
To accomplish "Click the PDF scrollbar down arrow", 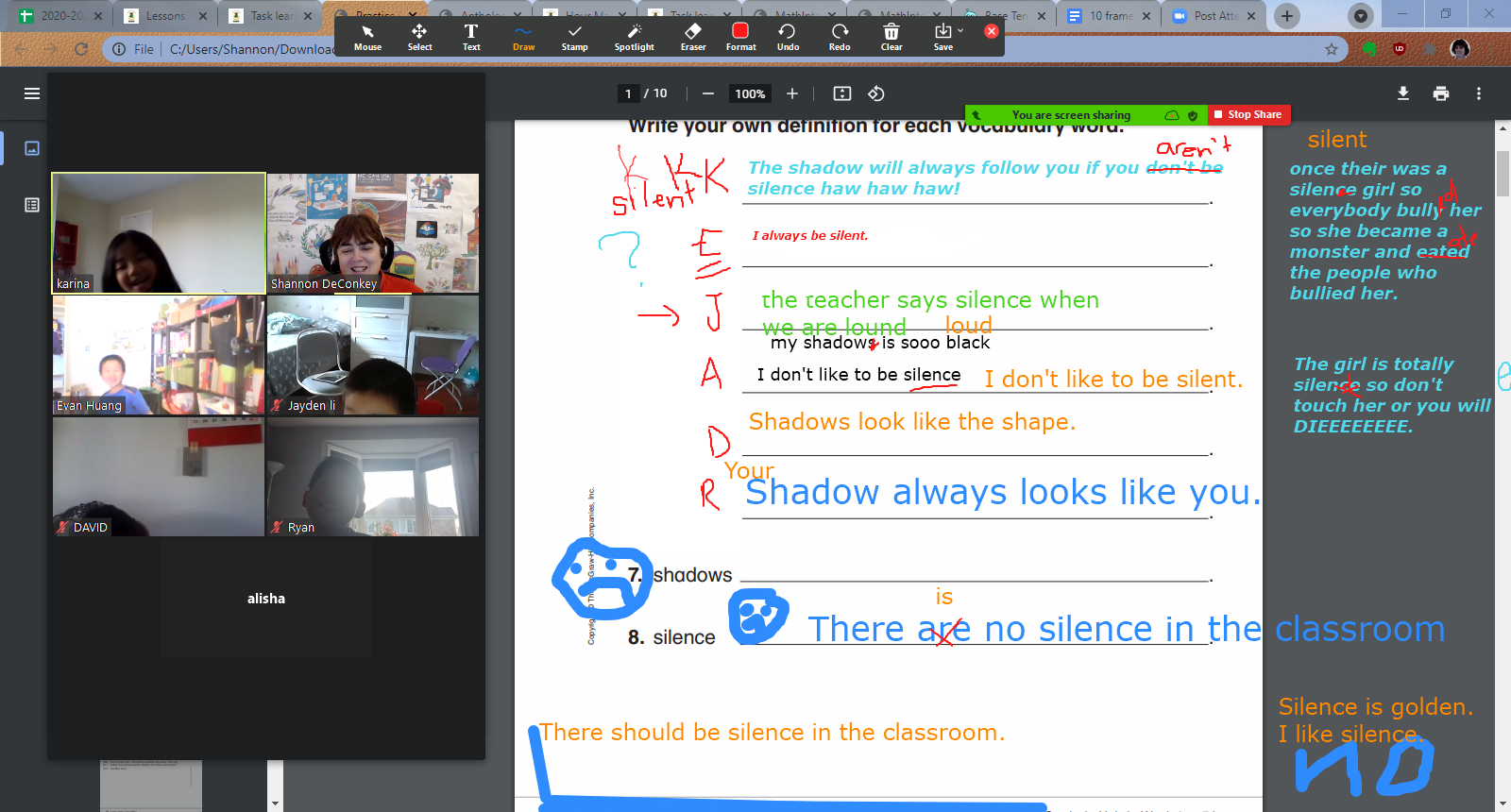I will 1503,804.
